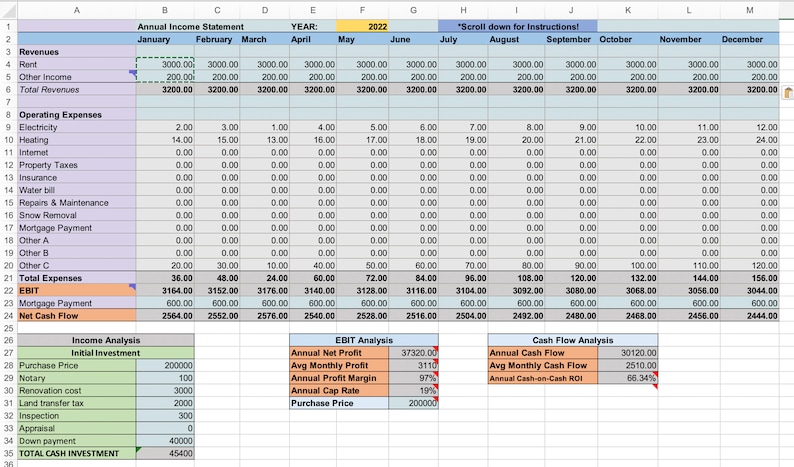Click the Annual Net Profit value 37320.00
Image resolution: width=794 pixels, height=467 pixels.
point(414,353)
